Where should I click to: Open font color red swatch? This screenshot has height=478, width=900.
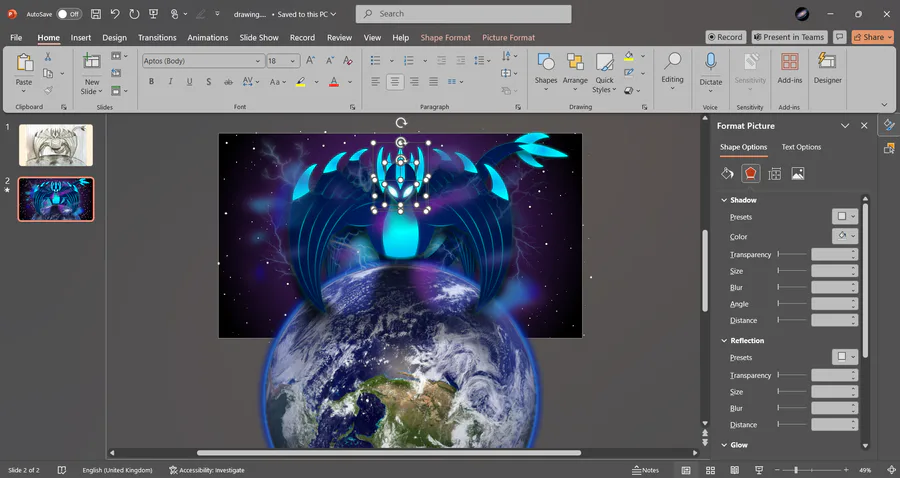pyautogui.click(x=334, y=82)
